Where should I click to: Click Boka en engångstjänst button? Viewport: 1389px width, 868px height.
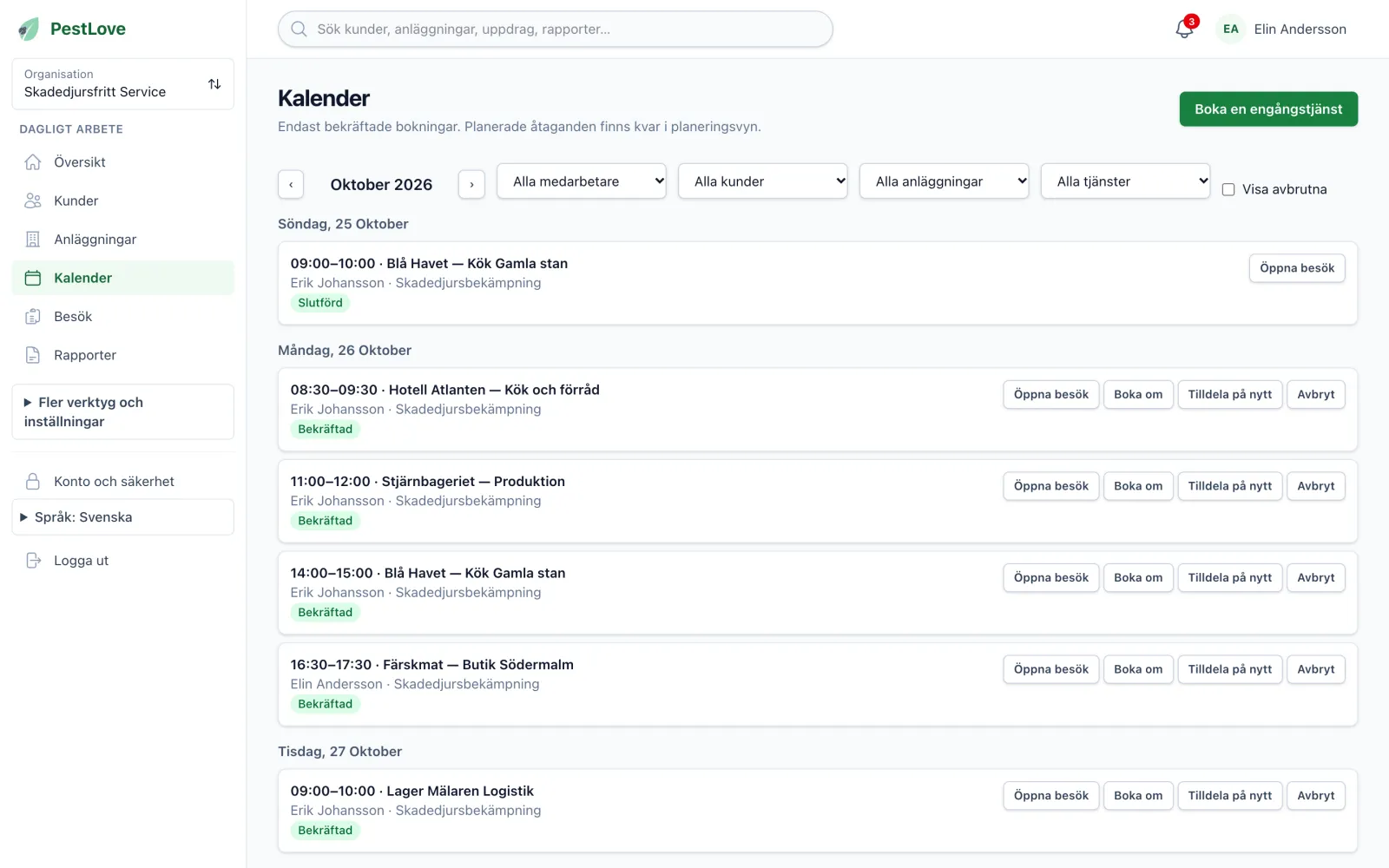(1268, 109)
